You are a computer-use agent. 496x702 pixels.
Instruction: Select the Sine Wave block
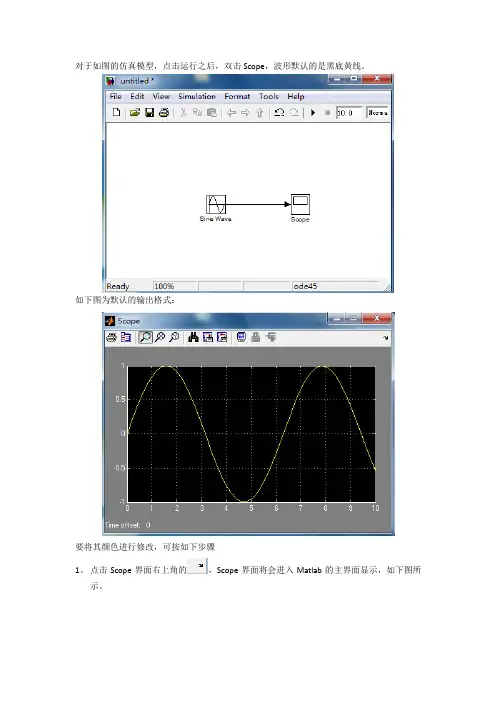pos(216,205)
